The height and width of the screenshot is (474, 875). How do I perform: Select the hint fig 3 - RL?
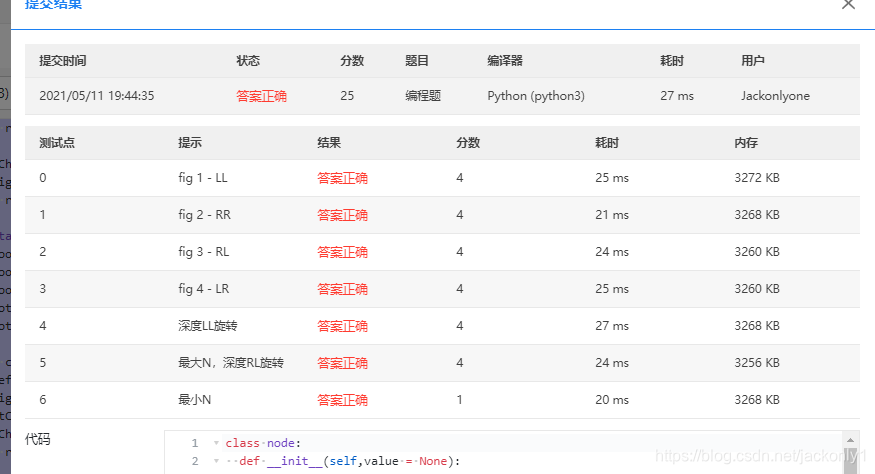(204, 252)
